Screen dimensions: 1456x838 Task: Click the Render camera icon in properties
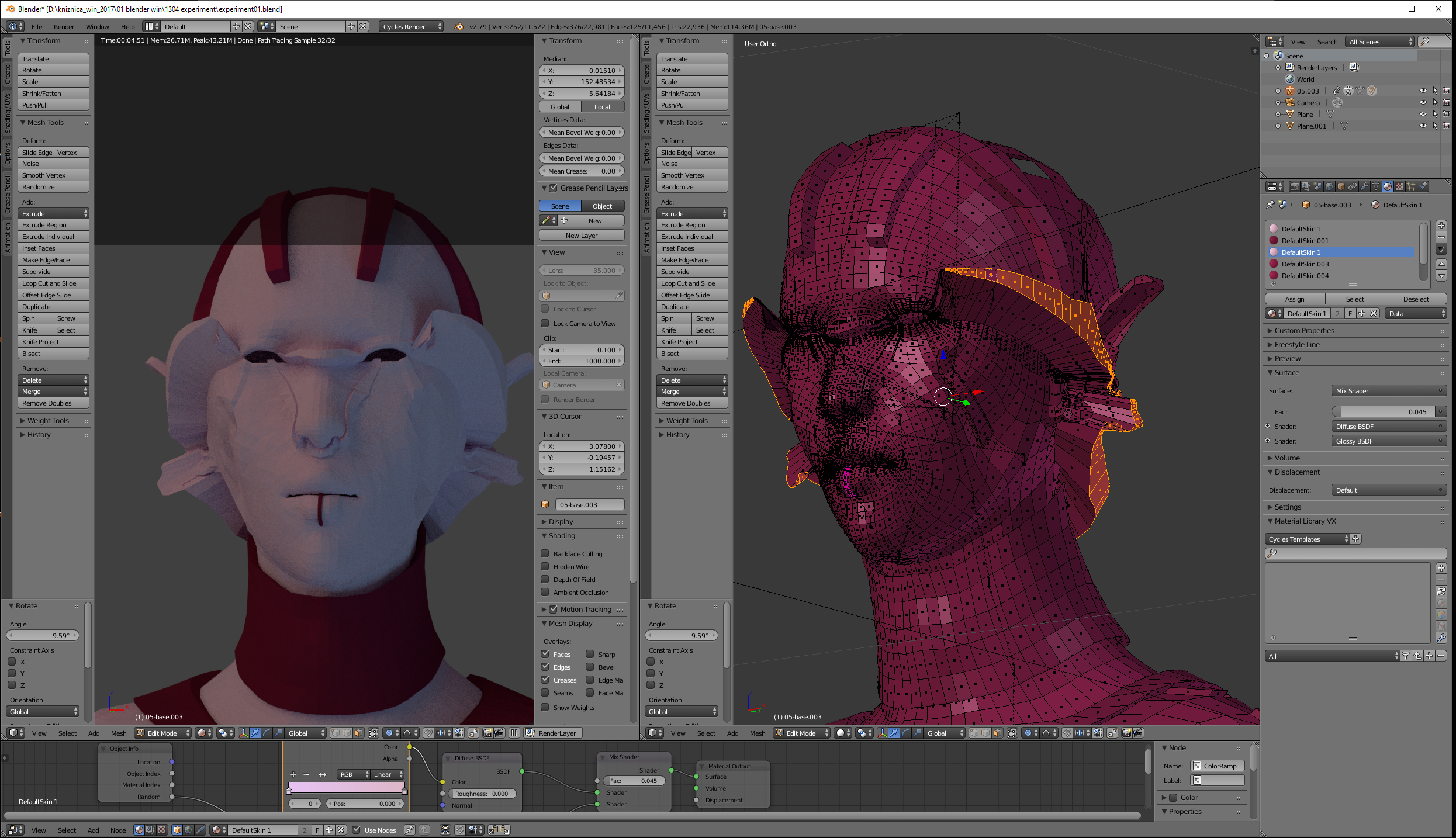(1295, 186)
